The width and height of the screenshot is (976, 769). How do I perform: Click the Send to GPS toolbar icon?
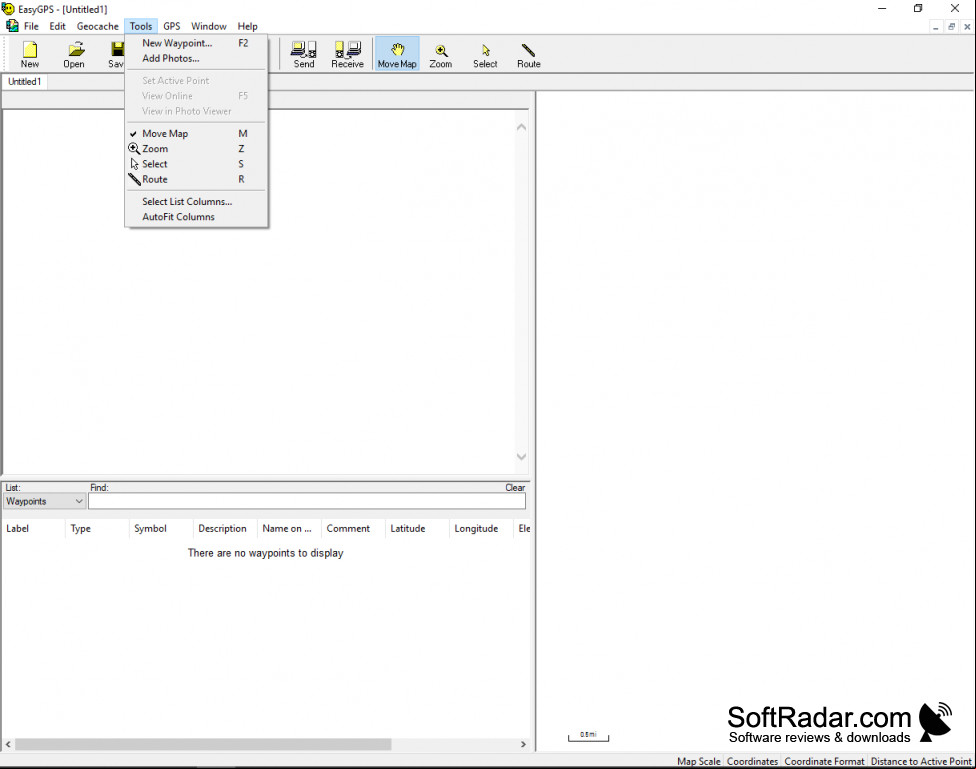tap(304, 54)
